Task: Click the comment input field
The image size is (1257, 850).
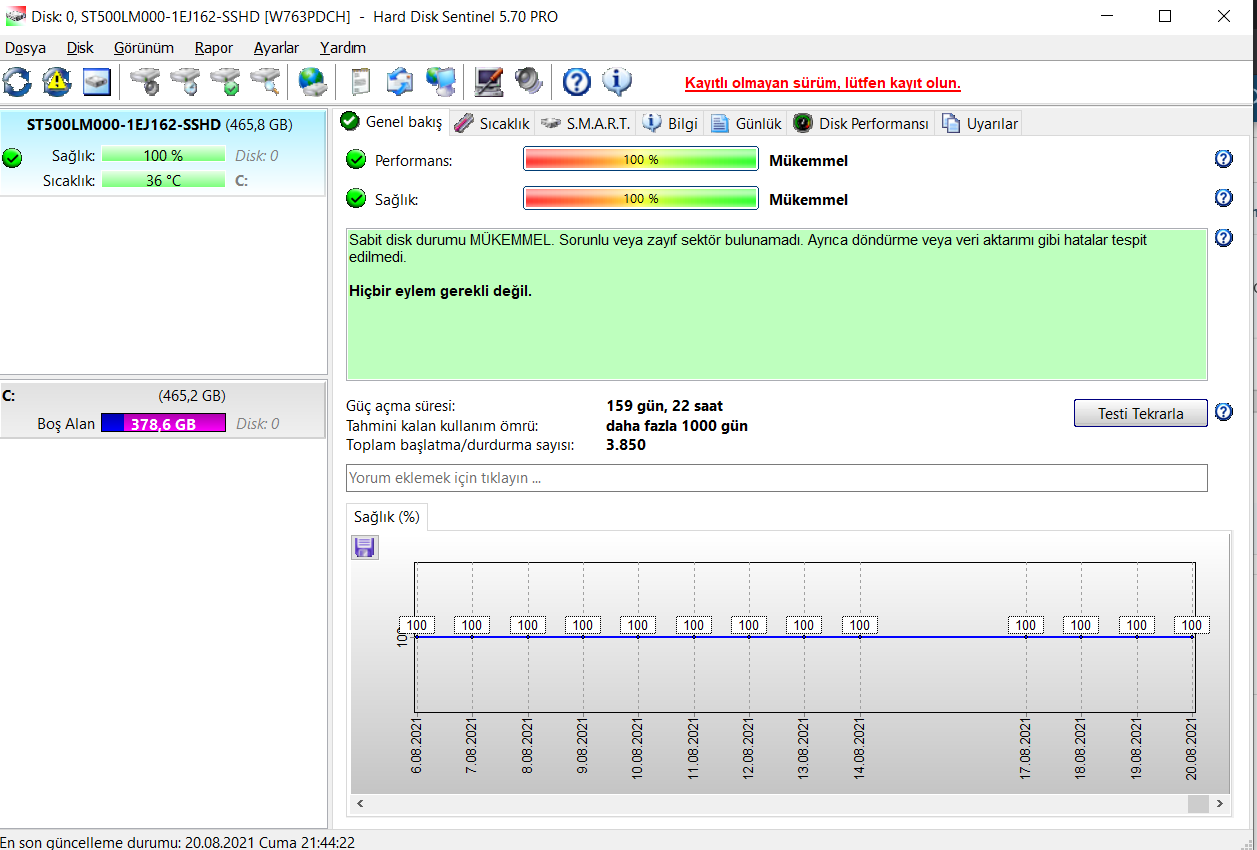Action: pos(777,478)
